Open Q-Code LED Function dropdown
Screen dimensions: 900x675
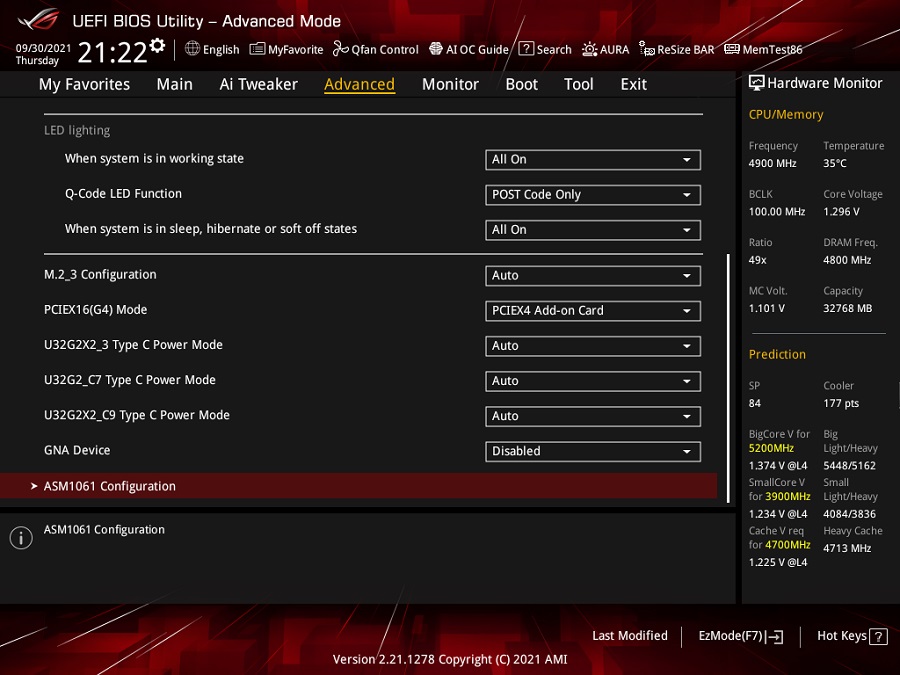click(593, 195)
